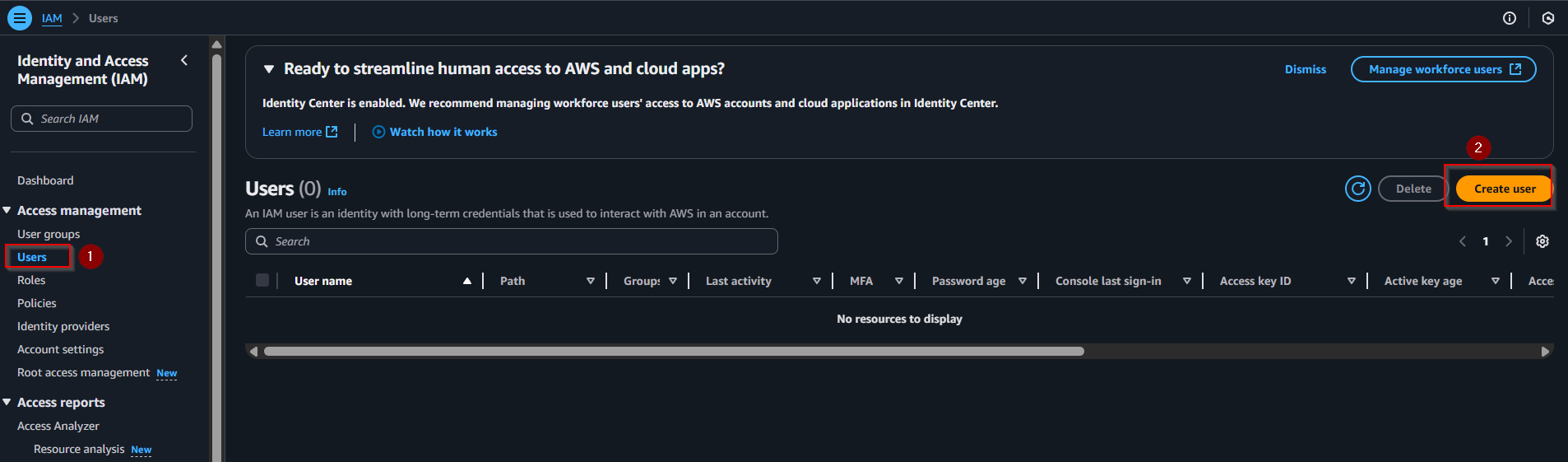Click the table horizontal scrollbar thumb
The width and height of the screenshot is (1568, 462).
click(x=674, y=351)
